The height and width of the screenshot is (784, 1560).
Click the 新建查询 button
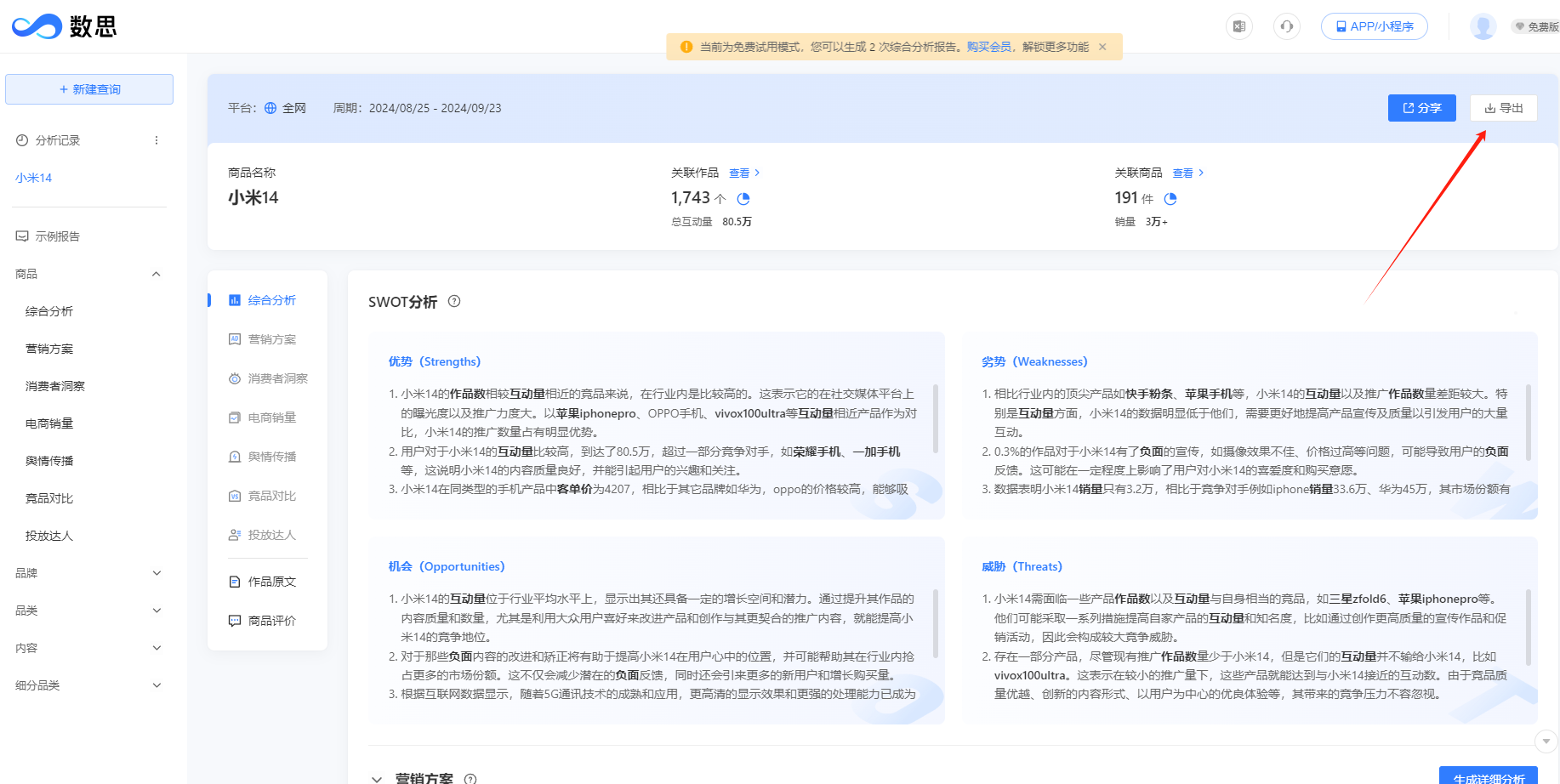click(x=89, y=89)
